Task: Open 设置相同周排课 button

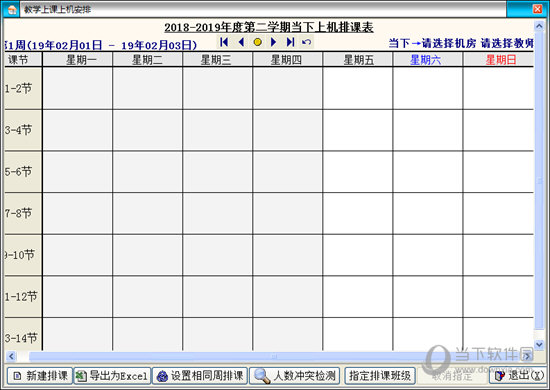Action: (200, 376)
